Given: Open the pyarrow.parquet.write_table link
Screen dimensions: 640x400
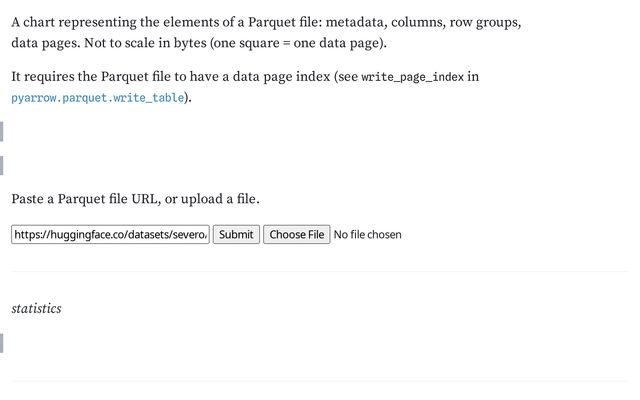Looking at the screenshot, I should click(x=98, y=98).
